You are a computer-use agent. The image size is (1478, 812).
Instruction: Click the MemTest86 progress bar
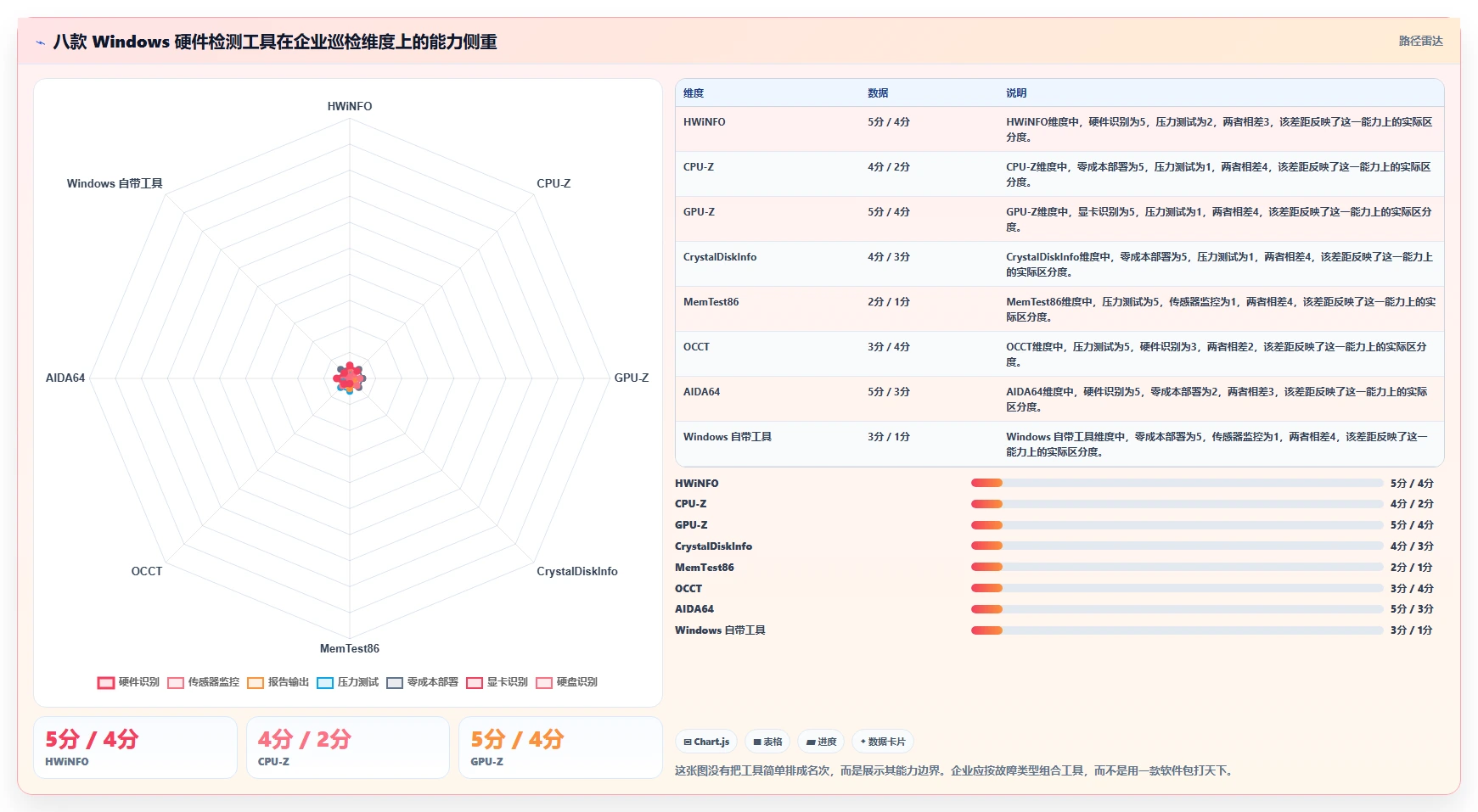(1177, 567)
